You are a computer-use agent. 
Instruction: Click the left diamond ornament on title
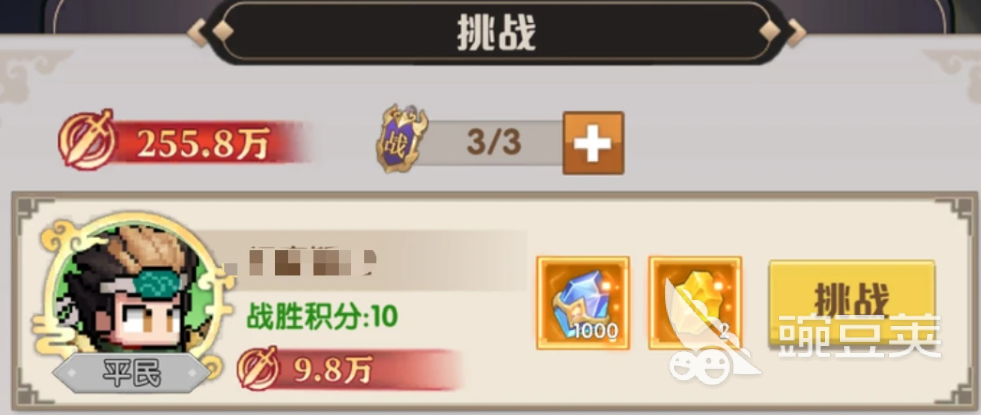(223, 30)
